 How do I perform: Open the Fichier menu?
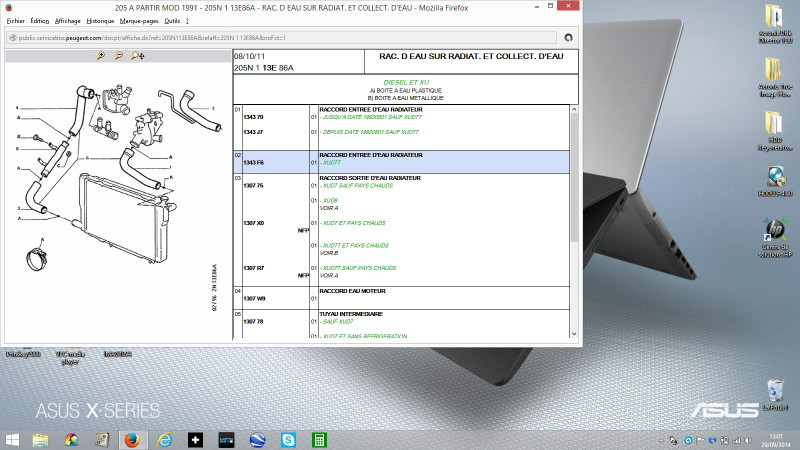[15, 21]
